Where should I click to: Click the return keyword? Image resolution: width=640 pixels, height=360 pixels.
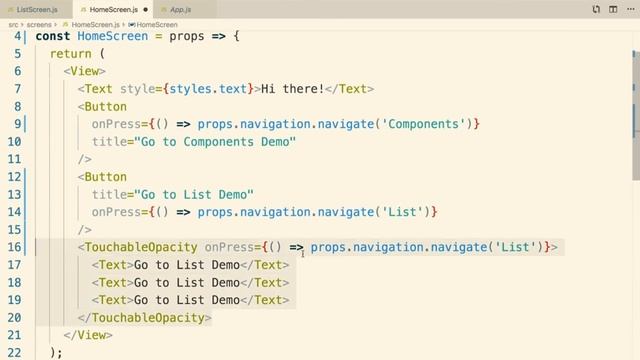[x=71, y=53]
